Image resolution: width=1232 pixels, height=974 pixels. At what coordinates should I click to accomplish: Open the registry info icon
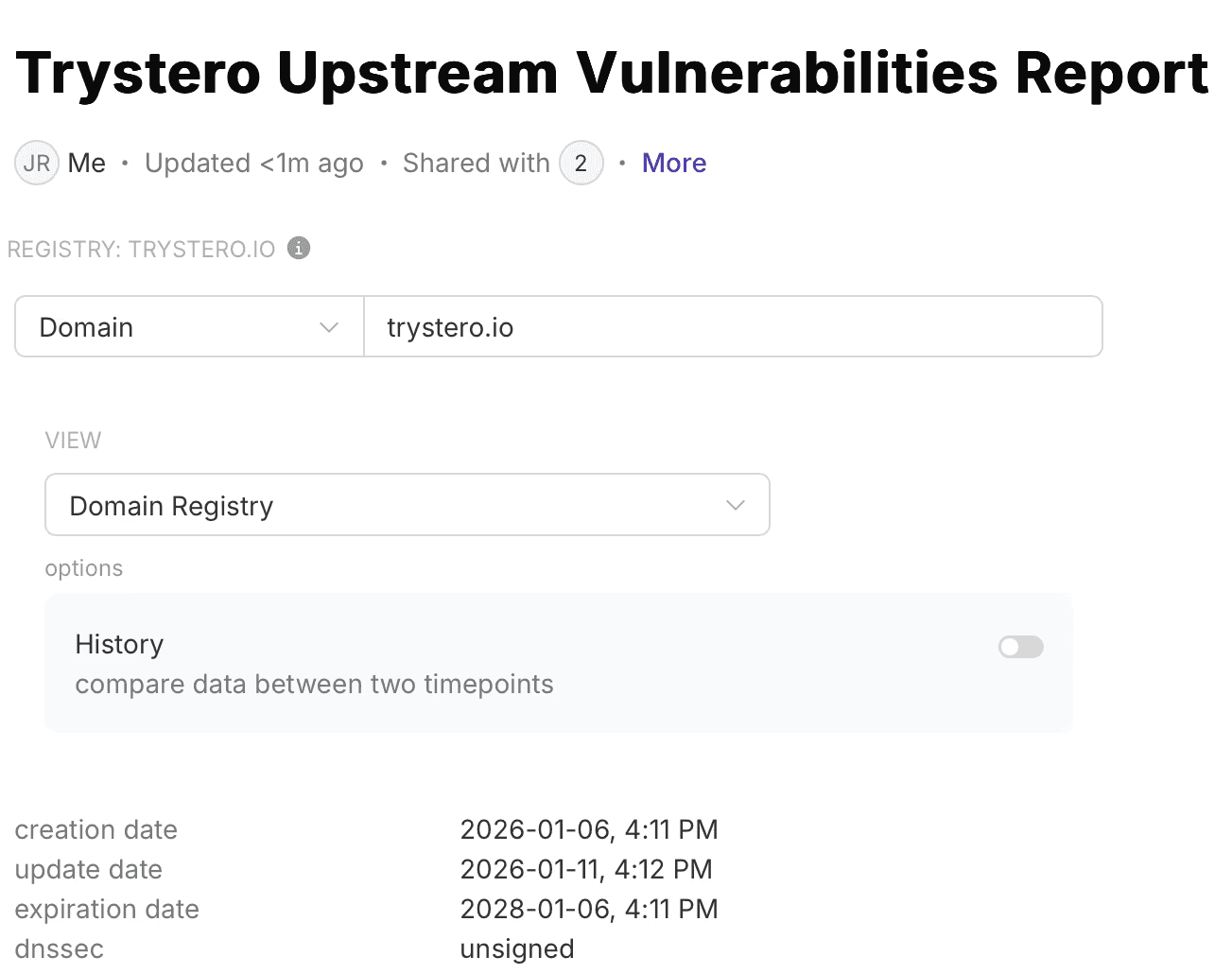pyautogui.click(x=299, y=248)
